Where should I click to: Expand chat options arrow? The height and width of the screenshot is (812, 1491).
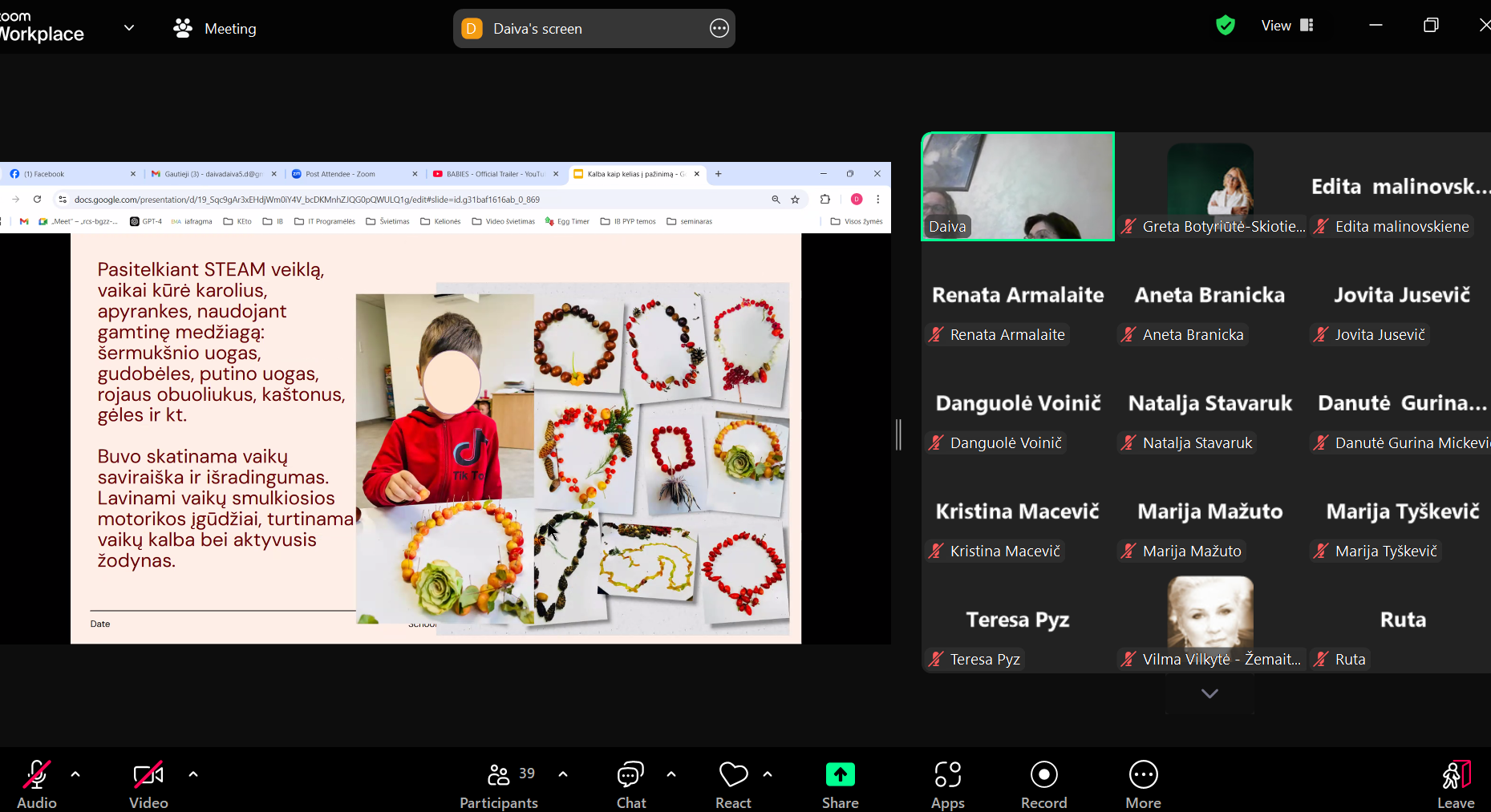click(671, 774)
